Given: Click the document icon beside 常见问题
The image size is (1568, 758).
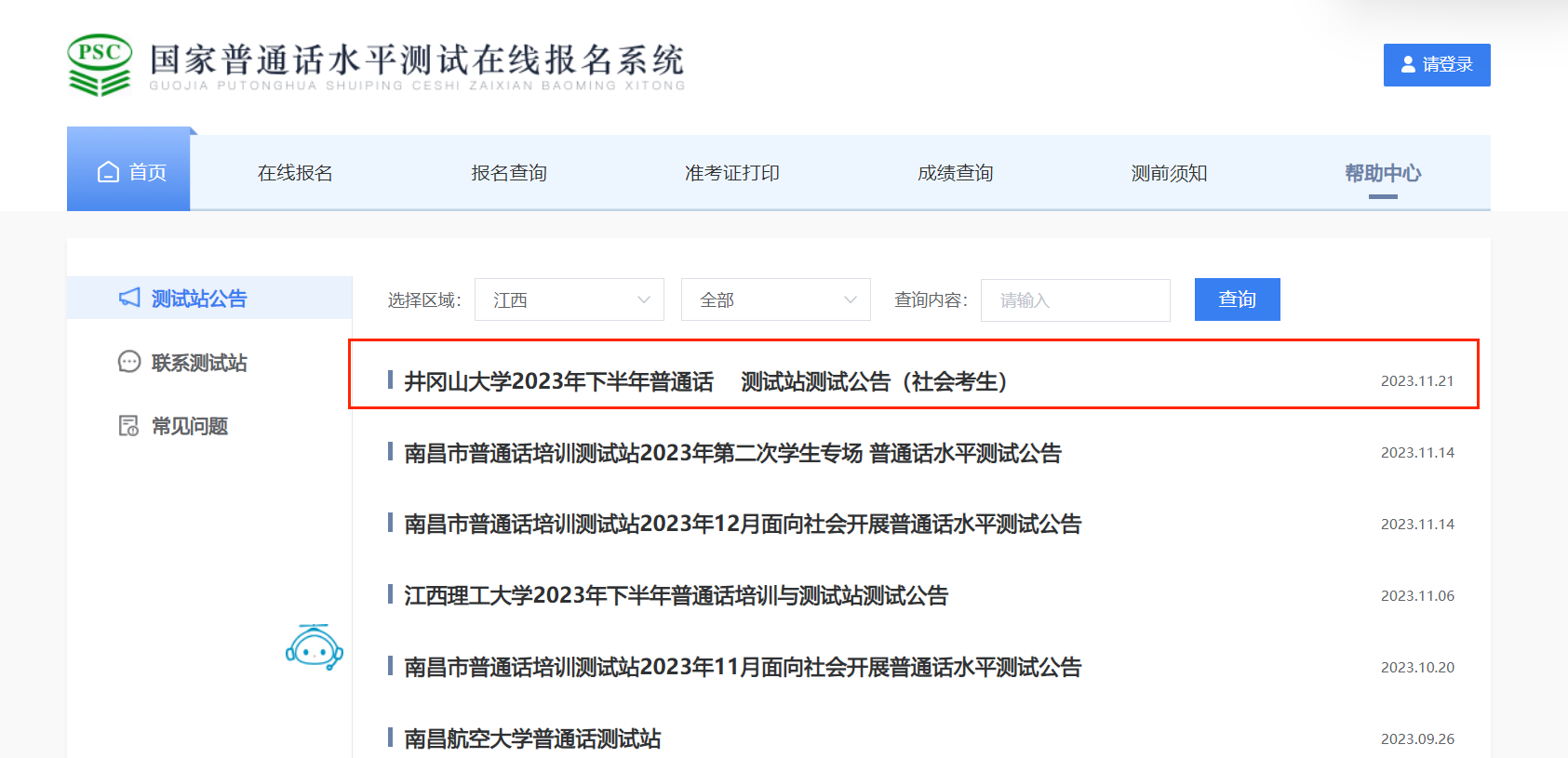Looking at the screenshot, I should [129, 426].
